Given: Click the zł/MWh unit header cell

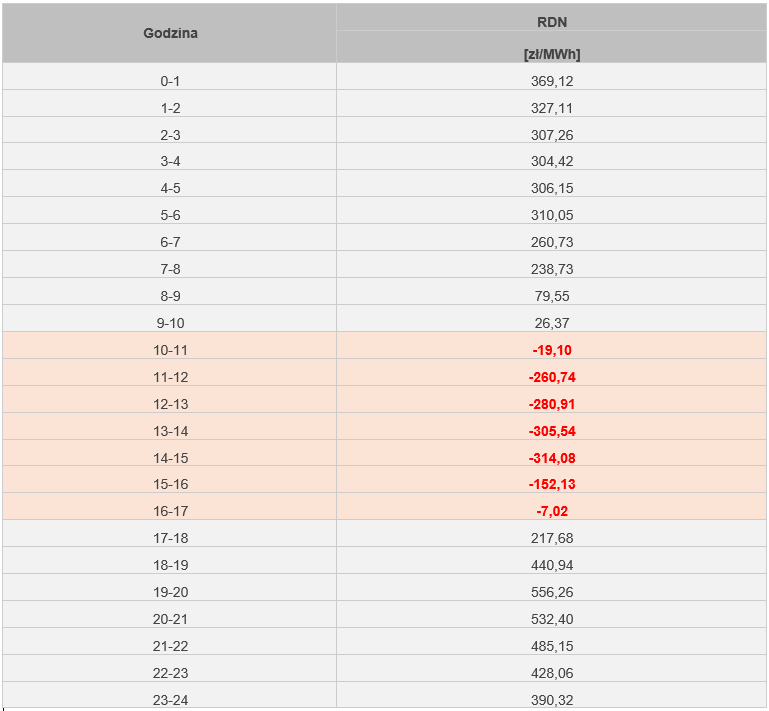Looking at the screenshot, I should pyautogui.click(x=552, y=55).
